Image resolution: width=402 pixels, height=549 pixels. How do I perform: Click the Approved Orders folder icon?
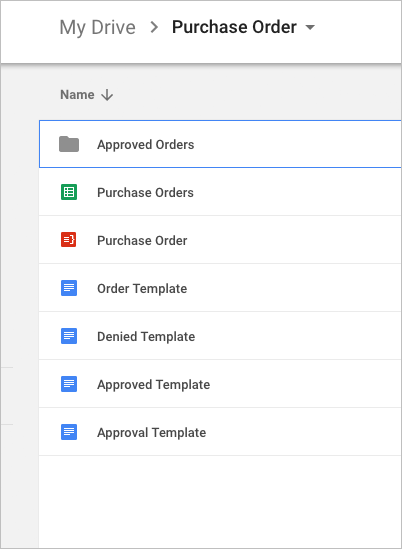69,144
